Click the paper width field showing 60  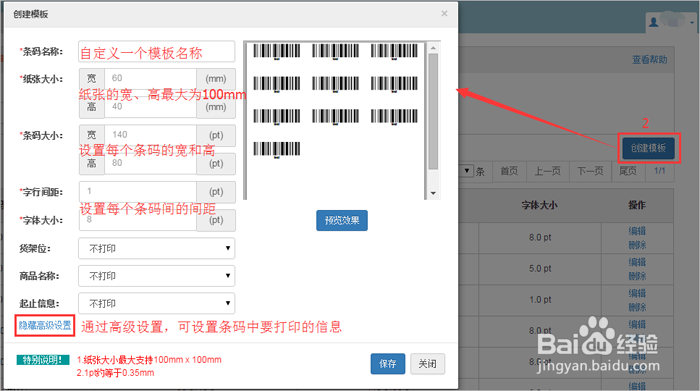click(x=150, y=79)
